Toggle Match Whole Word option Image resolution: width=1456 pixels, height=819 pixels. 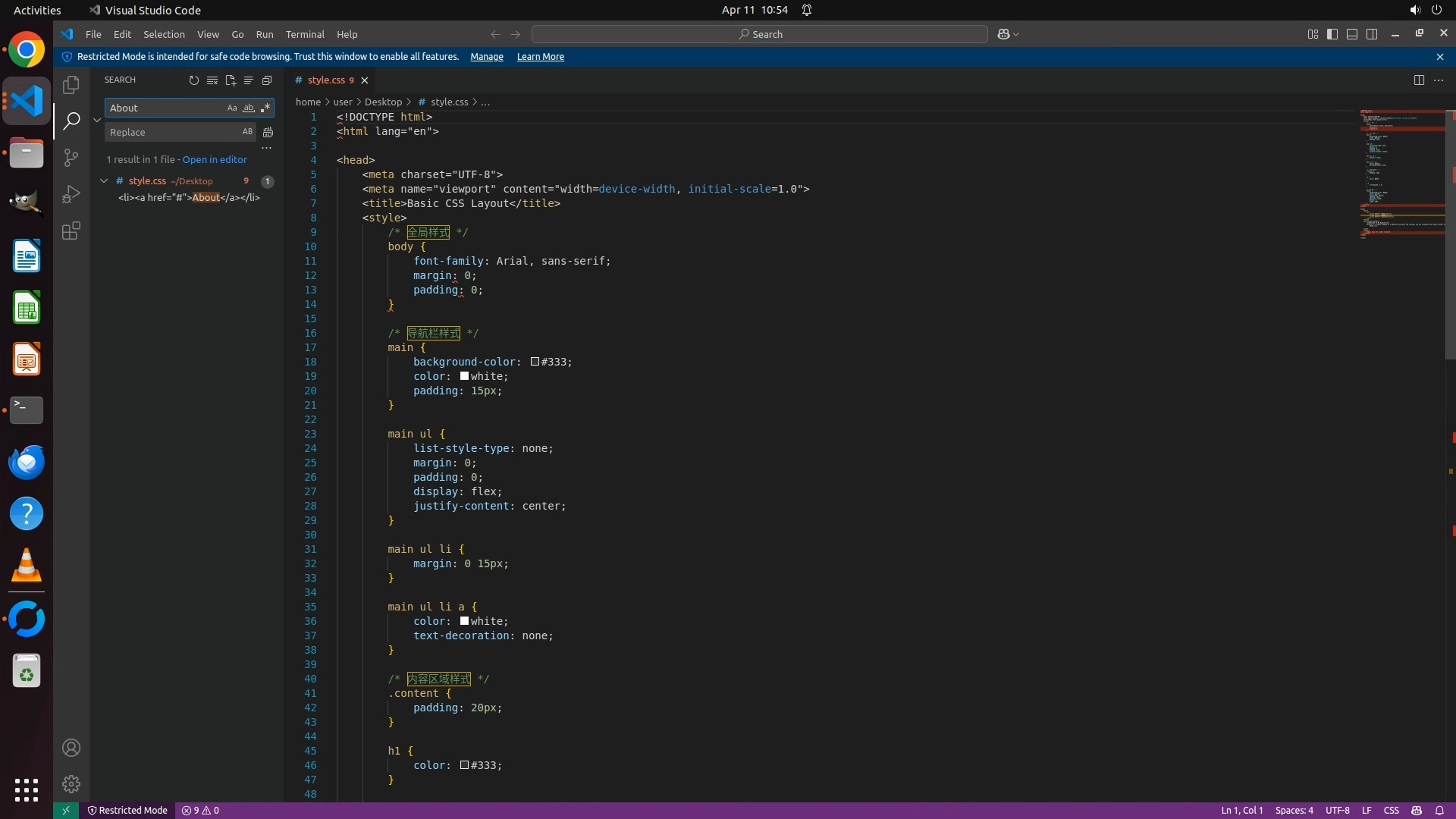[x=248, y=108]
